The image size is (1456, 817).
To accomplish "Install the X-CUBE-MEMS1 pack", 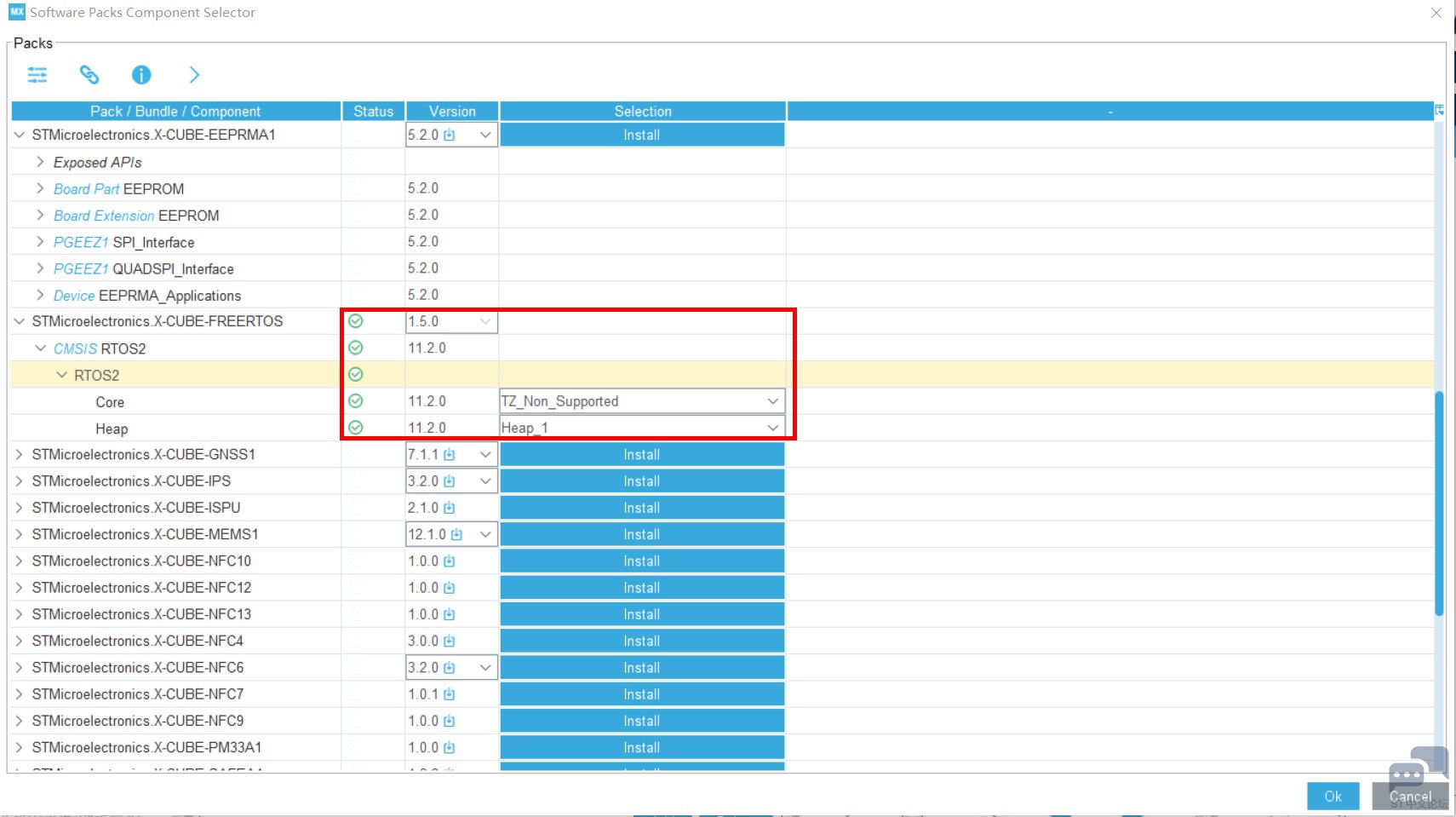I will [642, 534].
